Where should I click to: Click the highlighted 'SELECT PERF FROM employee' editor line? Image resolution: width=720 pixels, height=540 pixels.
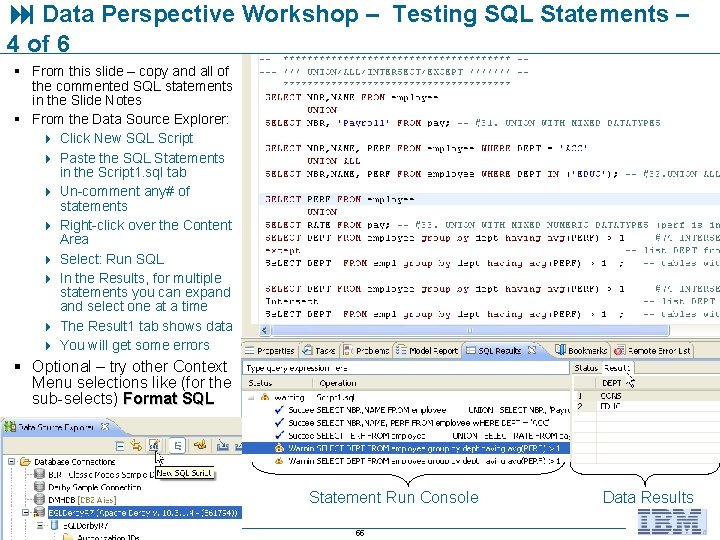(x=340, y=199)
